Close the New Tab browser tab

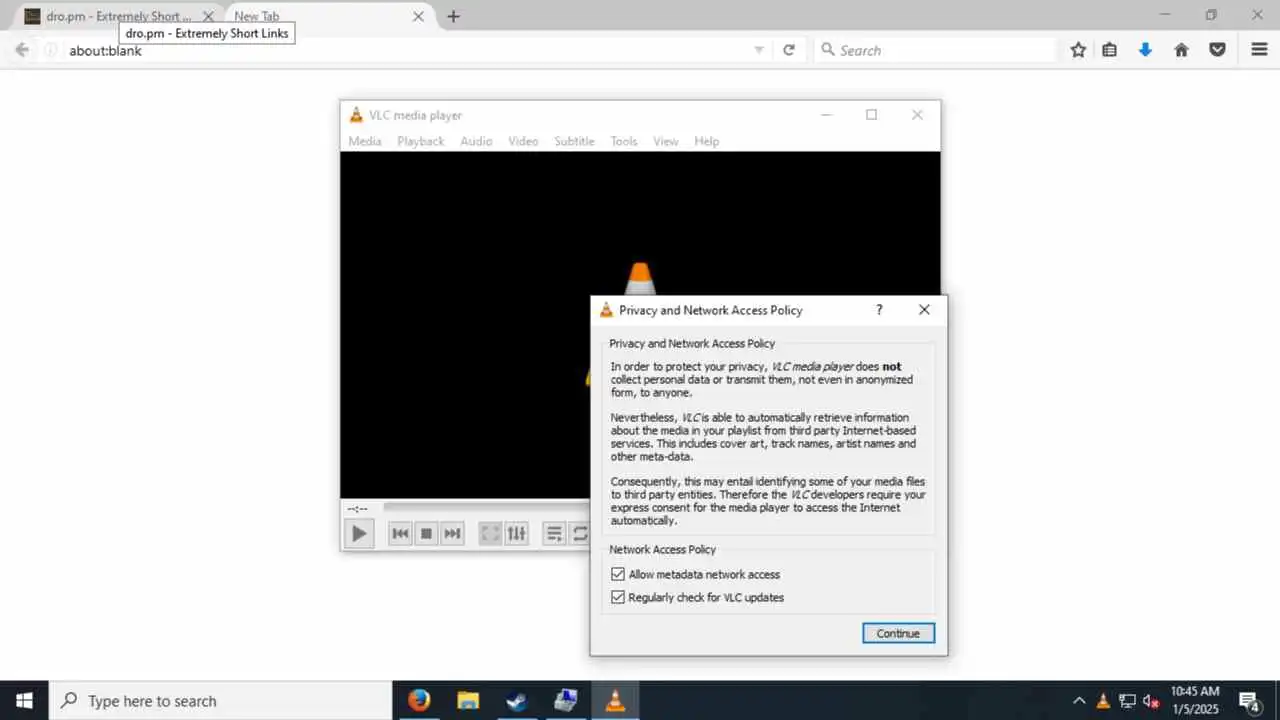click(x=418, y=16)
